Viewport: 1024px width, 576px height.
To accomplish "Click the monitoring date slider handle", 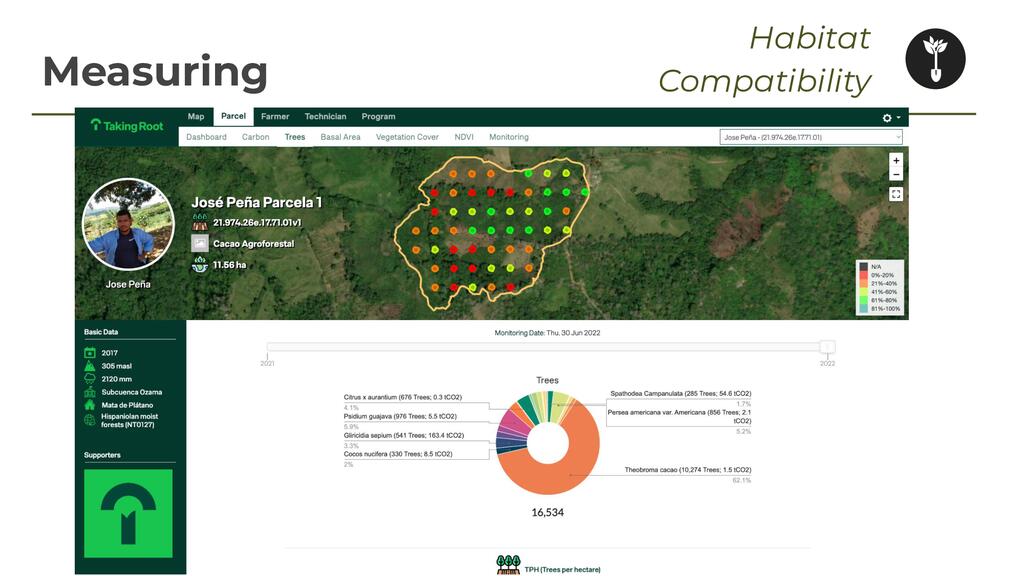I will tap(827, 347).
